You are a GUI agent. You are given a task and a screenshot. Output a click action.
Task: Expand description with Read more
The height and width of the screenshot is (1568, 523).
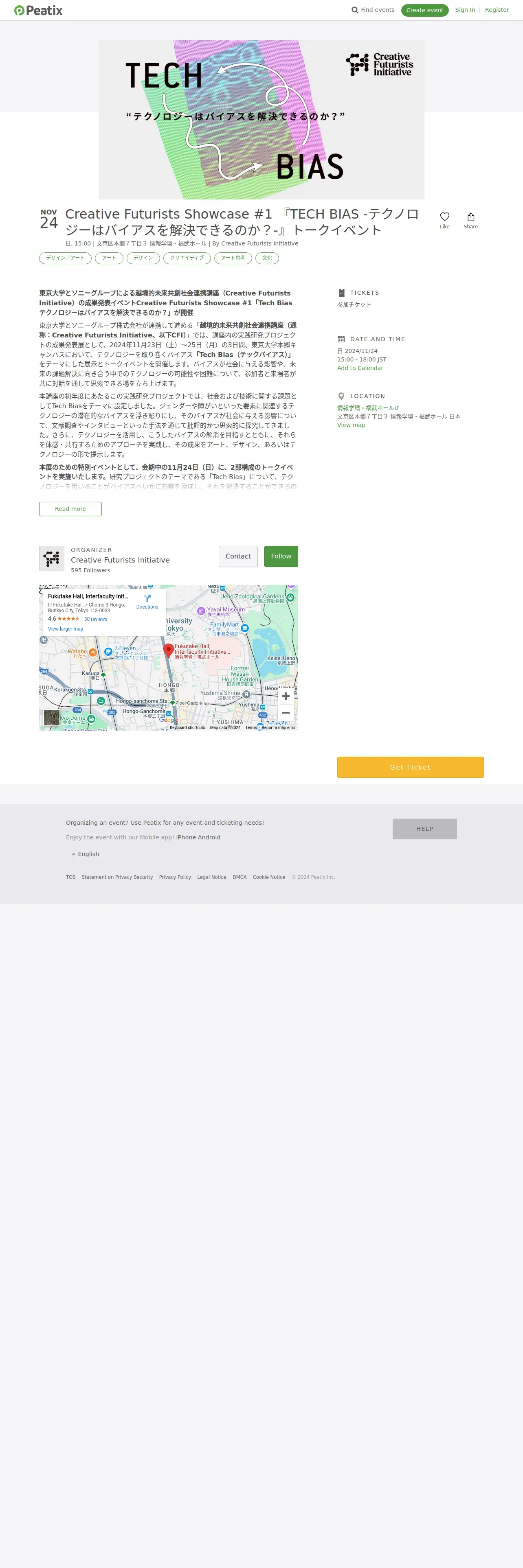tap(70, 509)
